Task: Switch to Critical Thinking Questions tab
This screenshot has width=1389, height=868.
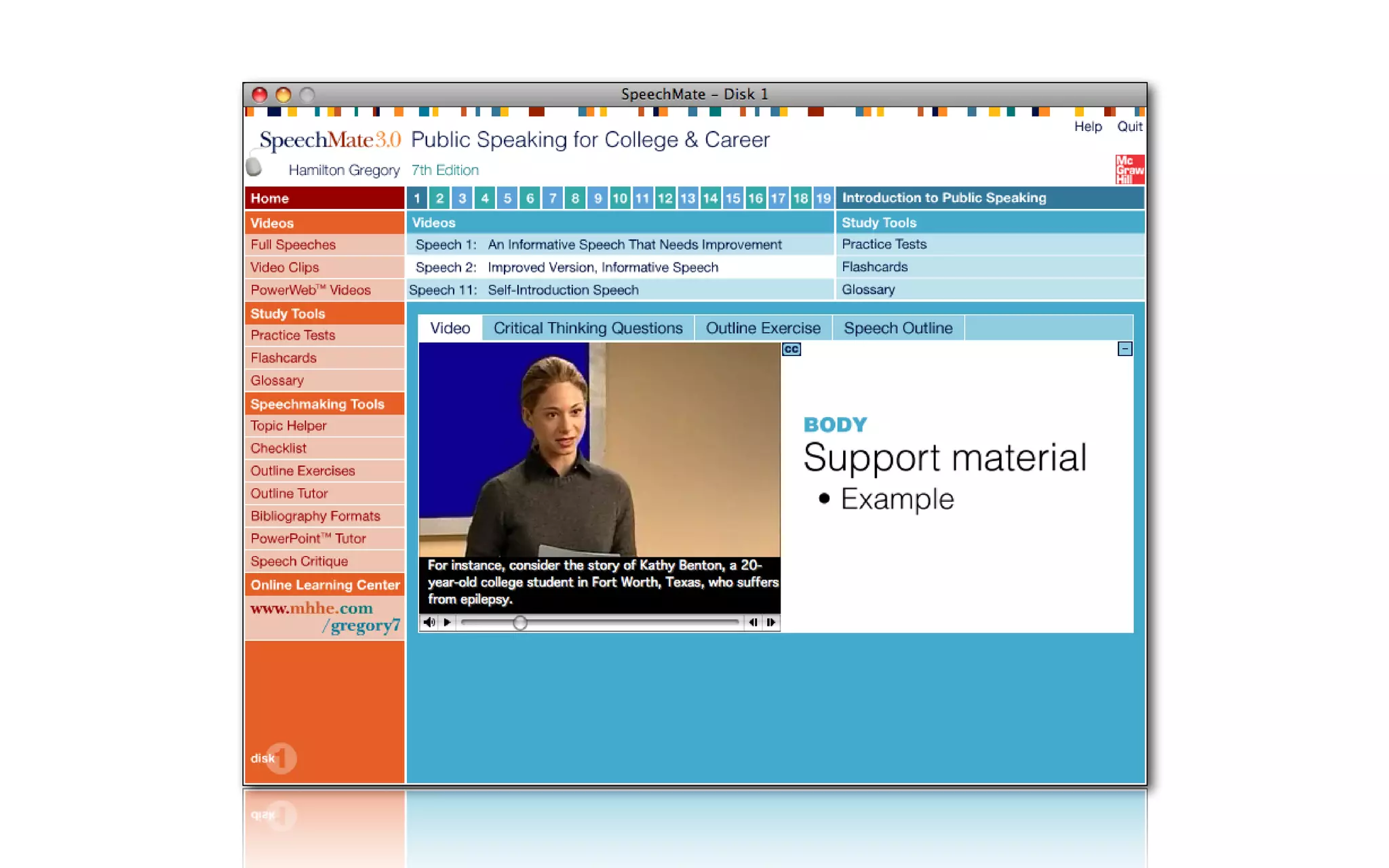Action: pos(587,328)
